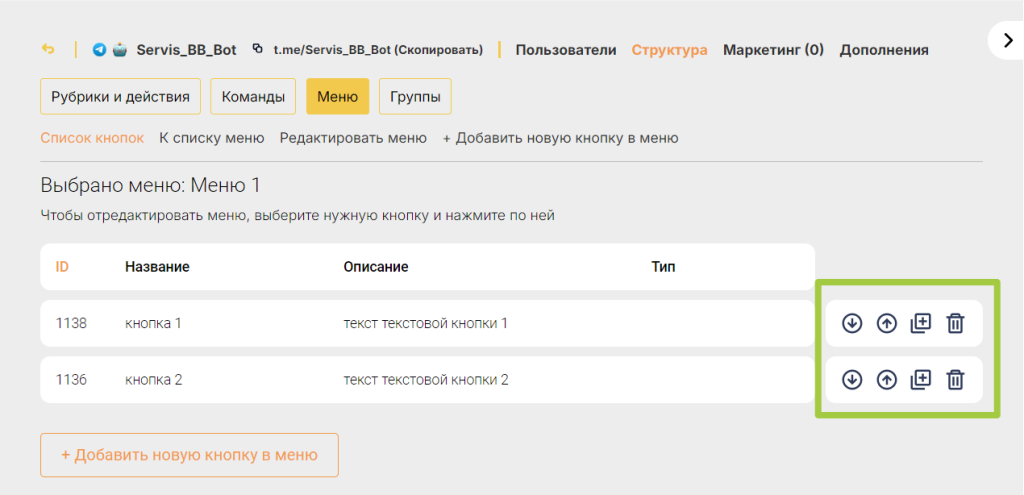Screen dimensions: 1024x495
Task: Click the Редактировать меню link
Action: 353,138
